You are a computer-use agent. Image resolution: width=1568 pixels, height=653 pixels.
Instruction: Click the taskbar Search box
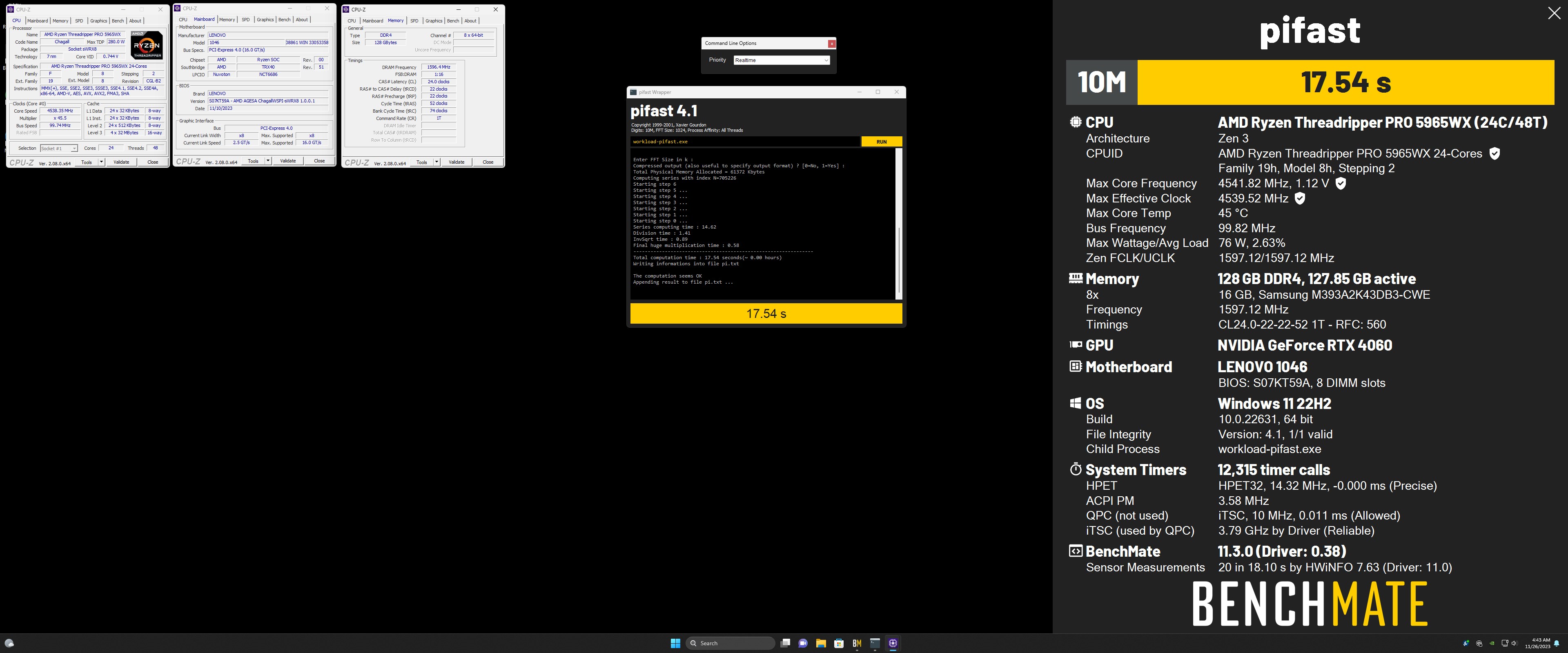pyautogui.click(x=731, y=643)
